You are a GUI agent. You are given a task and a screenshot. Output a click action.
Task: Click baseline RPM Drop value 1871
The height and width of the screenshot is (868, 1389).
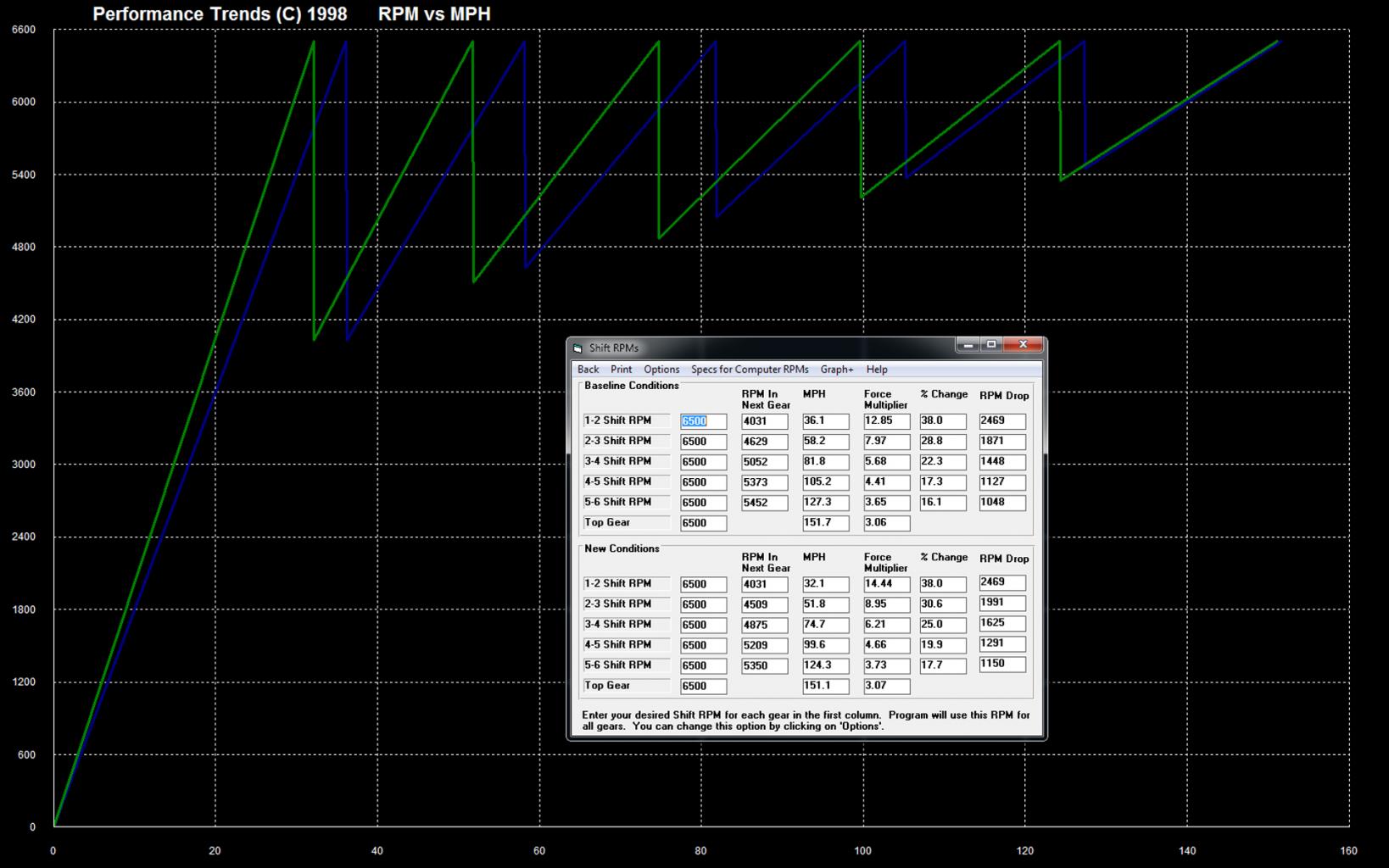click(1002, 442)
